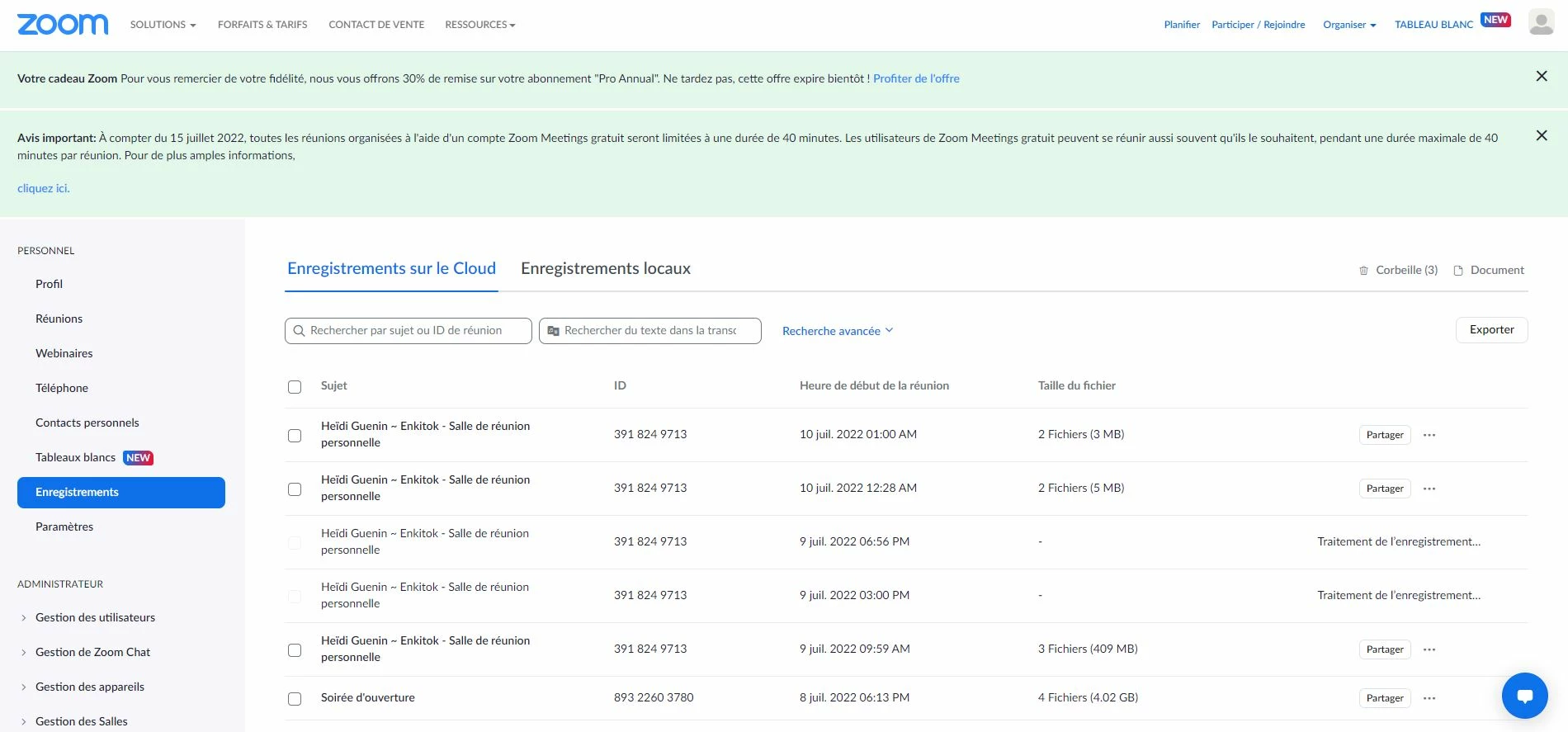Select all recordings with the header checkbox
The height and width of the screenshot is (732, 1568).
point(295,387)
